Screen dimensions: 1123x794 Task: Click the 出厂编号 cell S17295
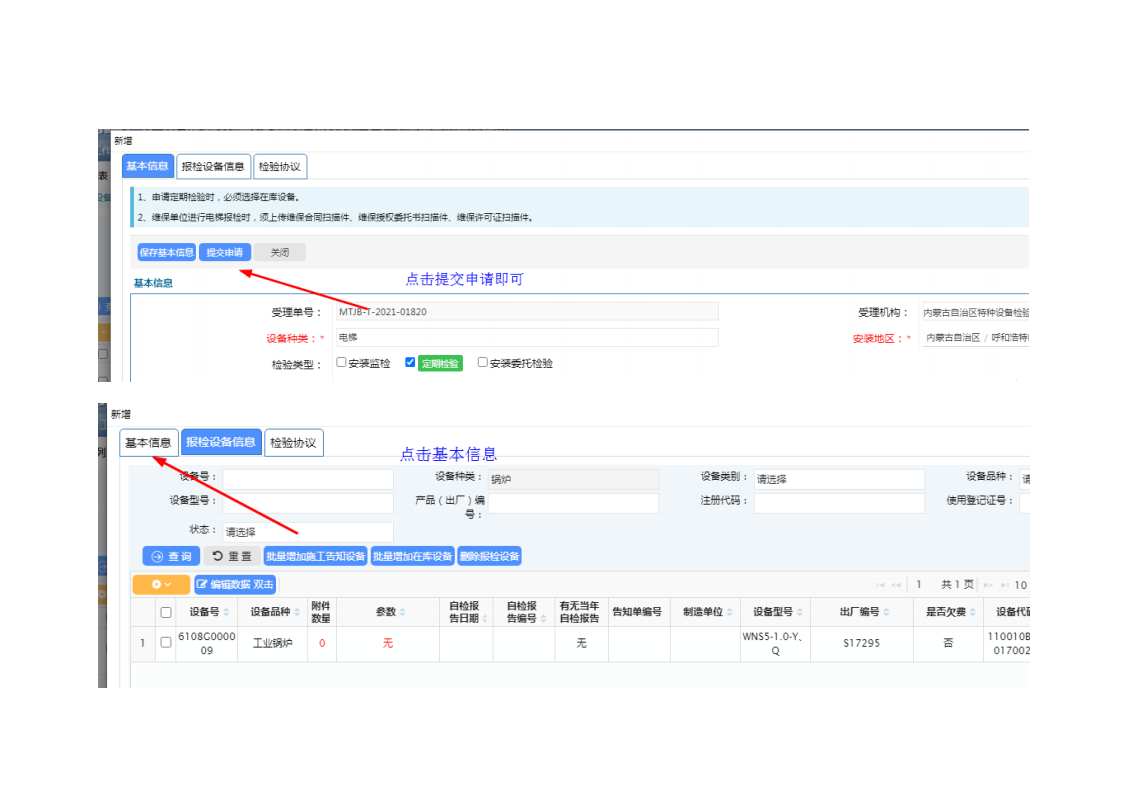862,643
